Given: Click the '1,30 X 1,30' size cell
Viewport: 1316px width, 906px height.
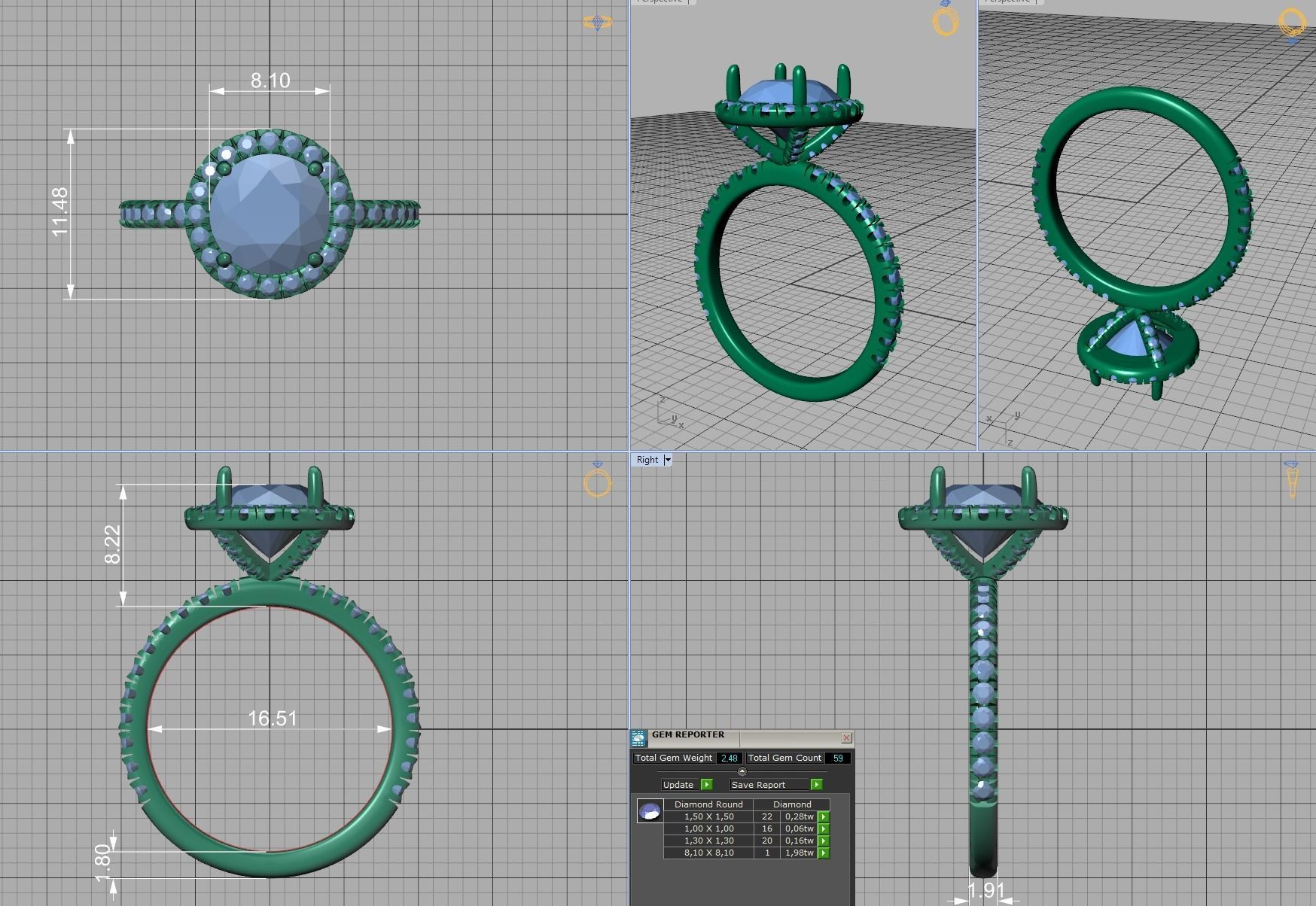Looking at the screenshot, I should pos(708,841).
